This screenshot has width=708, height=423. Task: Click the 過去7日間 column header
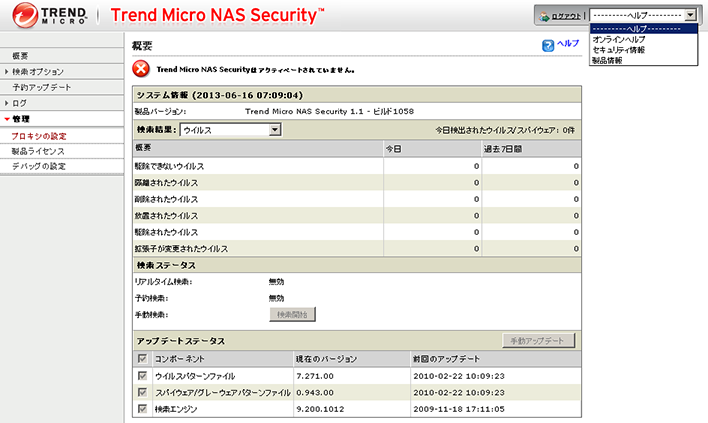click(x=503, y=149)
